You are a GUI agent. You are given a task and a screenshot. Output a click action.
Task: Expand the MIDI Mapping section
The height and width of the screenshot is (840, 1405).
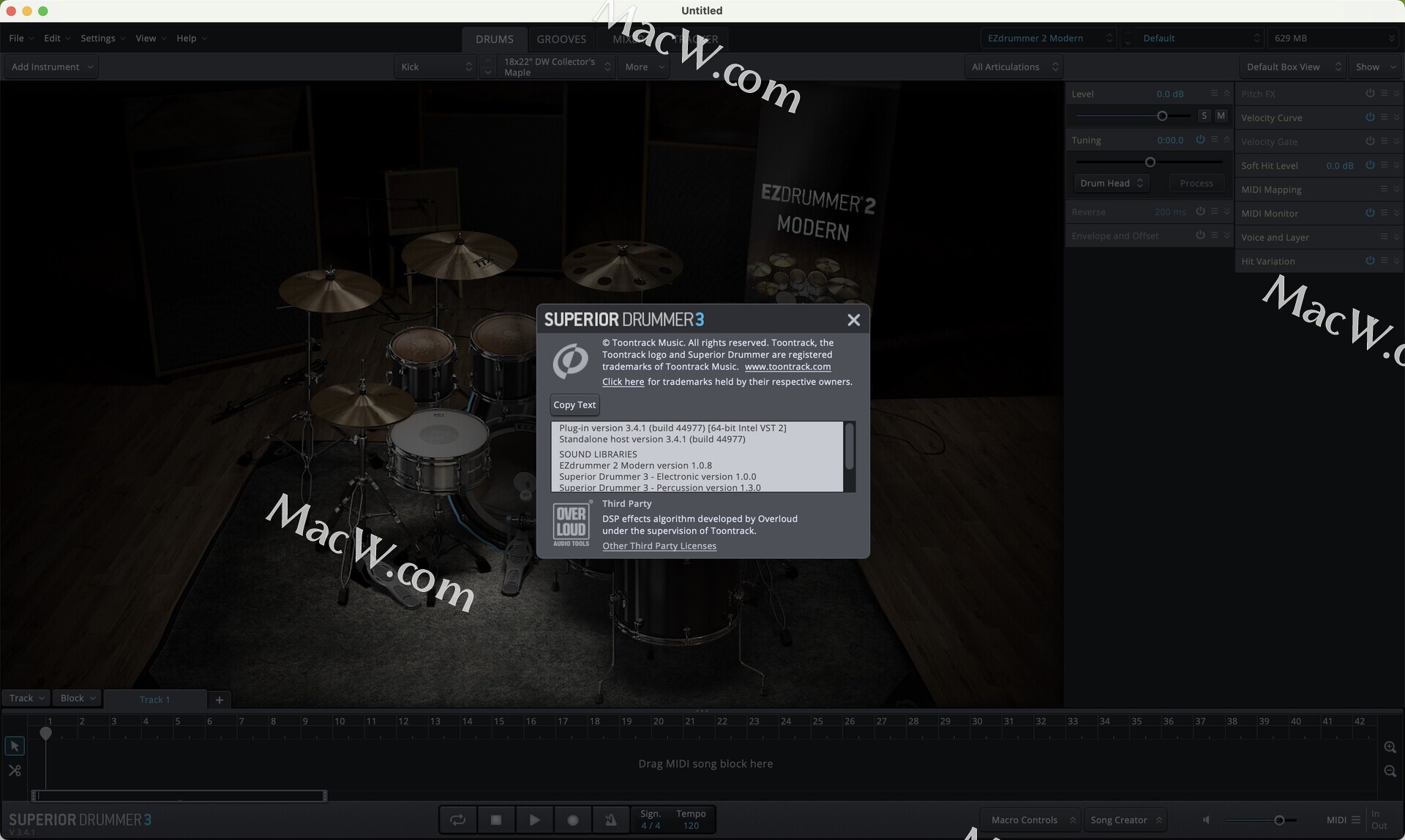click(x=1396, y=189)
